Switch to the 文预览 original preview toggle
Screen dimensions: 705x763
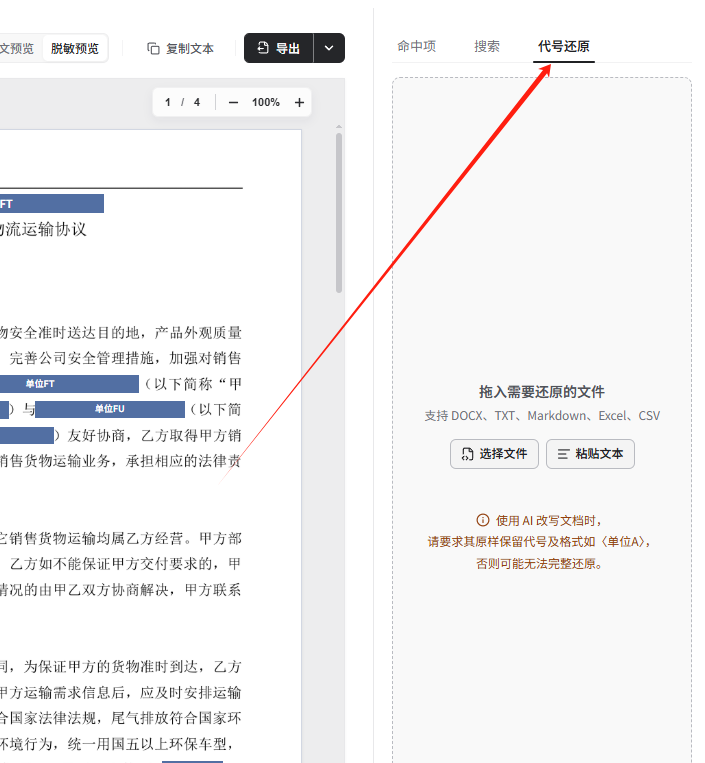18,48
